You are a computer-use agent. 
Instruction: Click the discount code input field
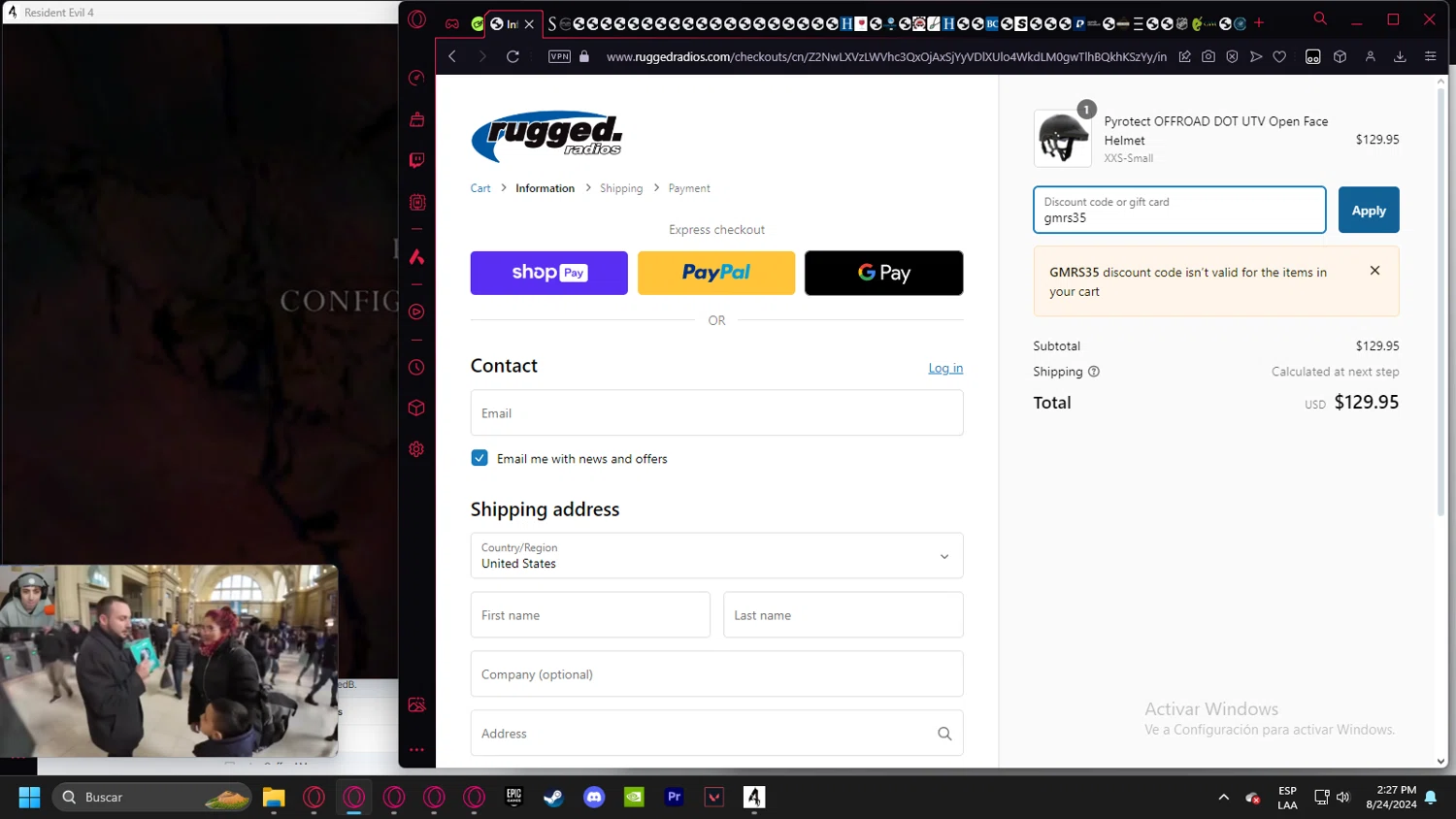tap(1179, 210)
